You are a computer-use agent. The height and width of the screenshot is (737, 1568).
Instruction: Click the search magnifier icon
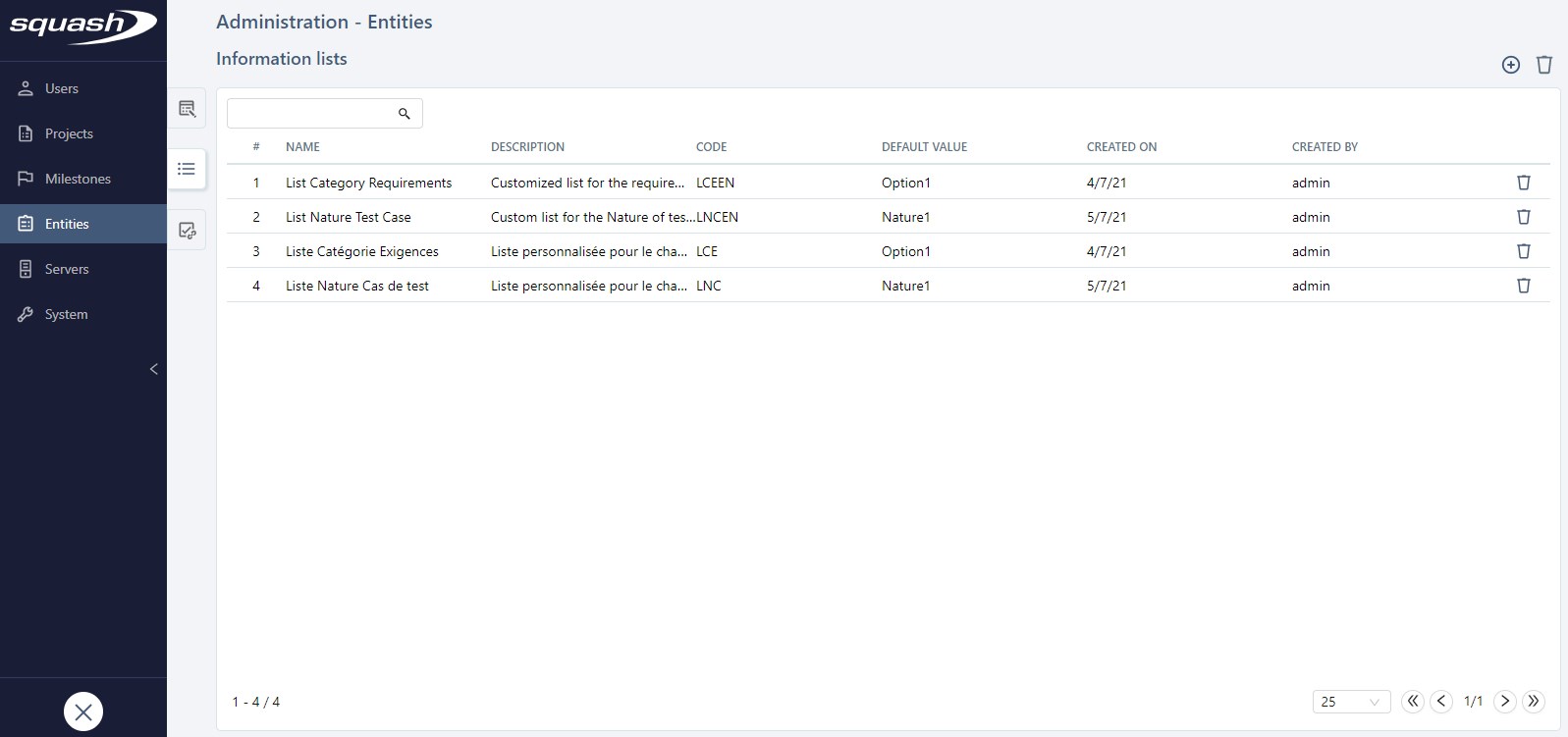404,114
